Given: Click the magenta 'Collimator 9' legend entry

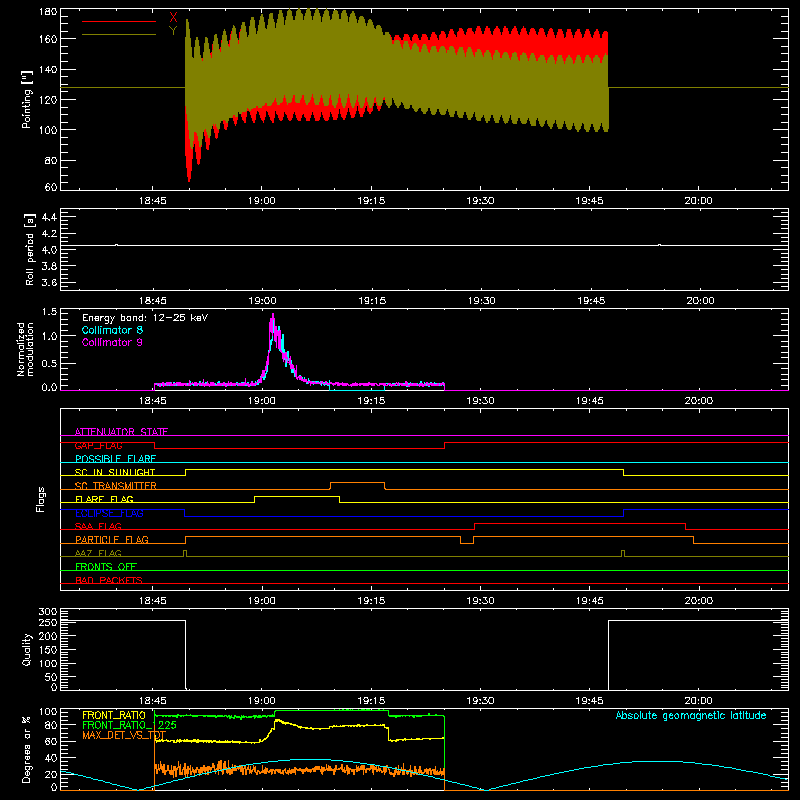Looking at the screenshot, I should tap(112, 342).
